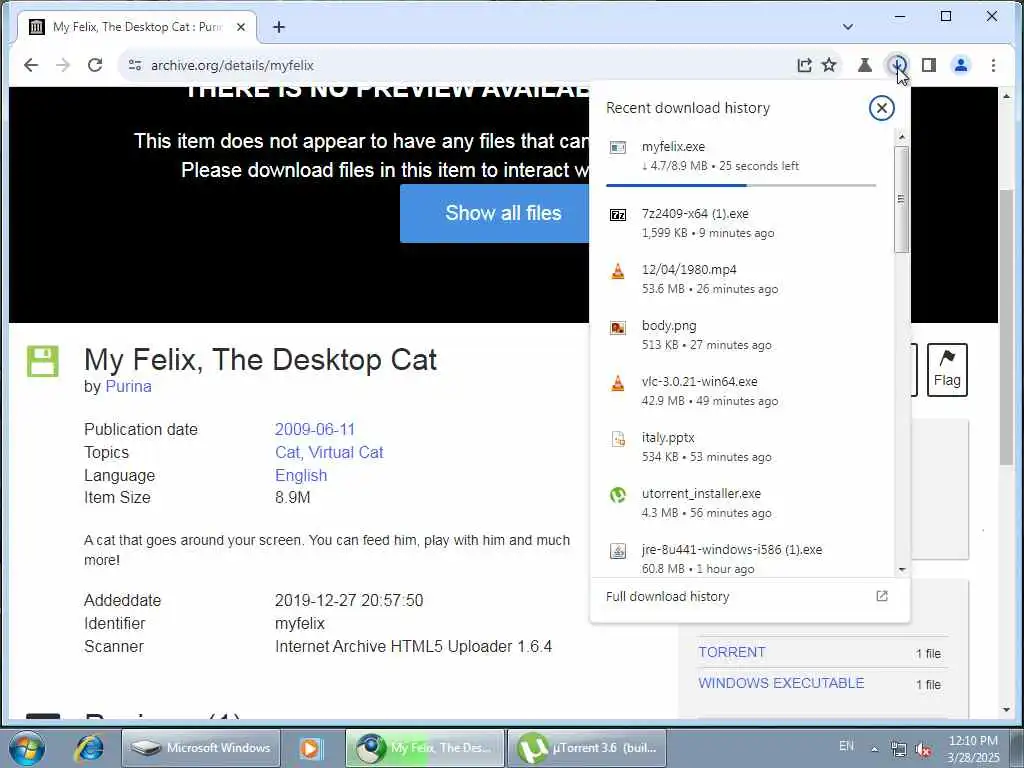Click the 12/04/1980.mp4 file name
The width and height of the screenshot is (1024, 768).
[689, 269]
